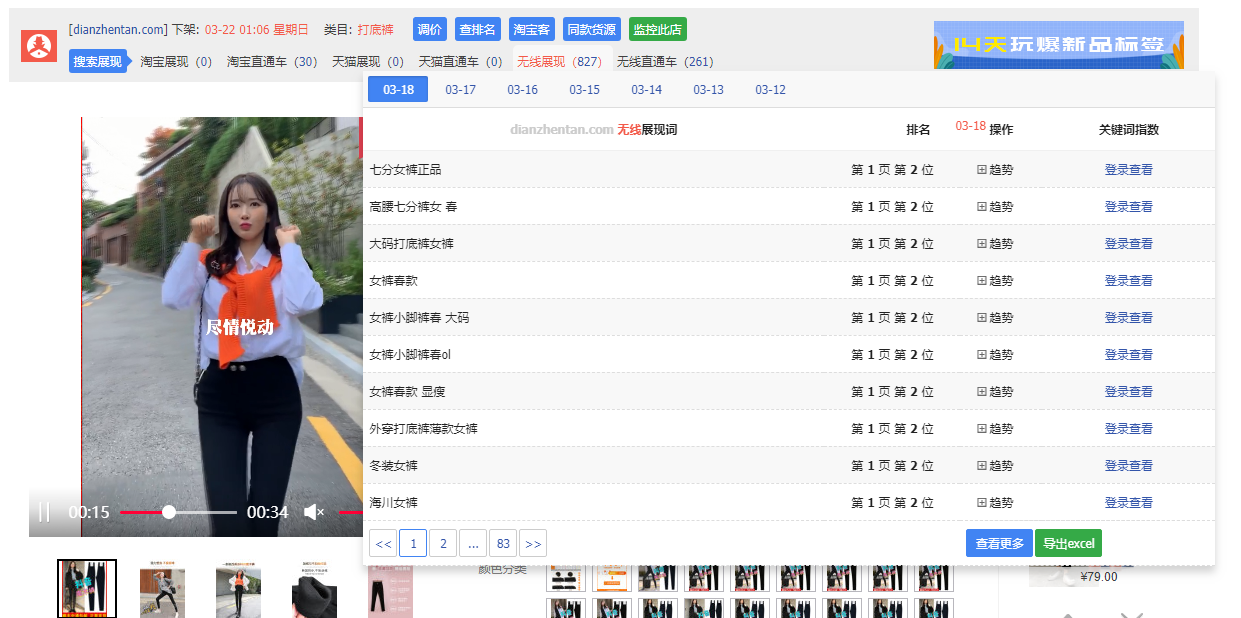
Task: Click the 导出excel button
Action: (1068, 543)
